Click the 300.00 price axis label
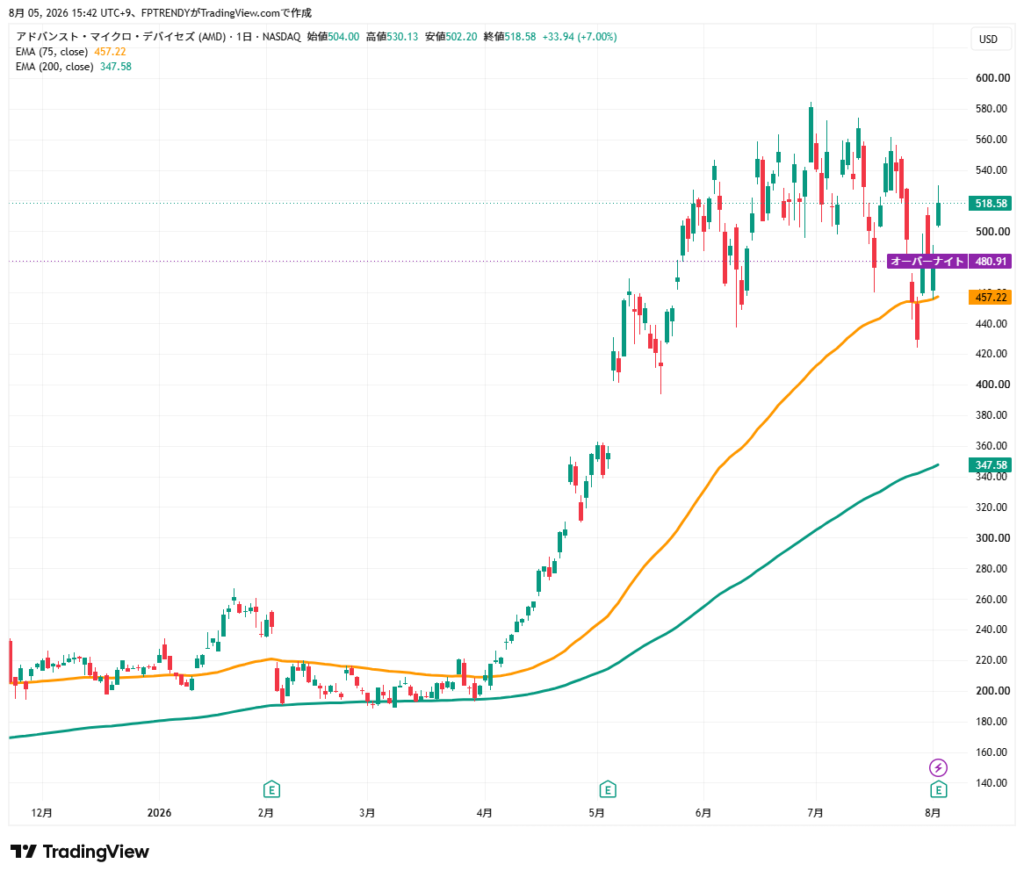 pyautogui.click(x=992, y=538)
